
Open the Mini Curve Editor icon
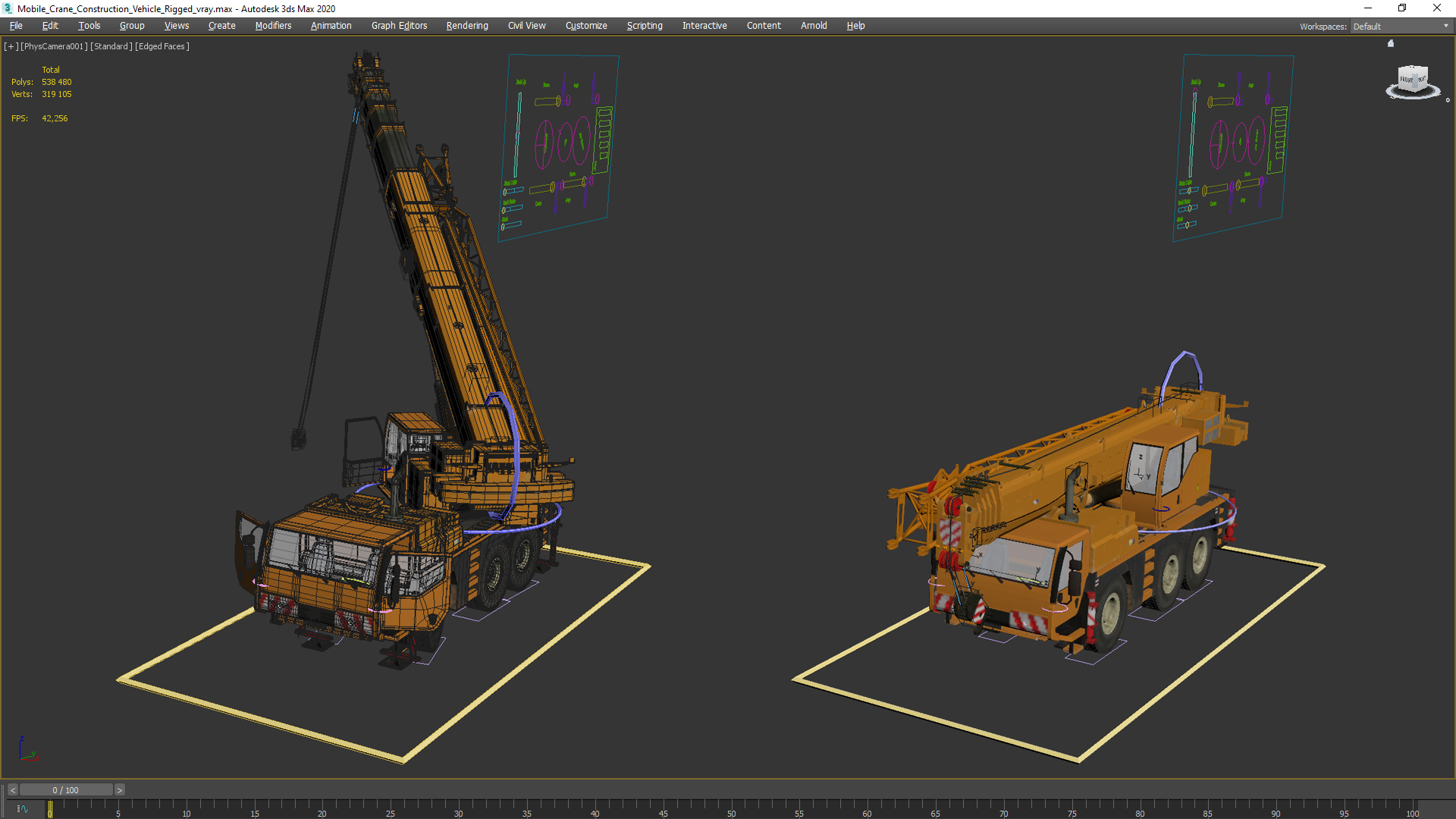pyautogui.click(x=22, y=809)
